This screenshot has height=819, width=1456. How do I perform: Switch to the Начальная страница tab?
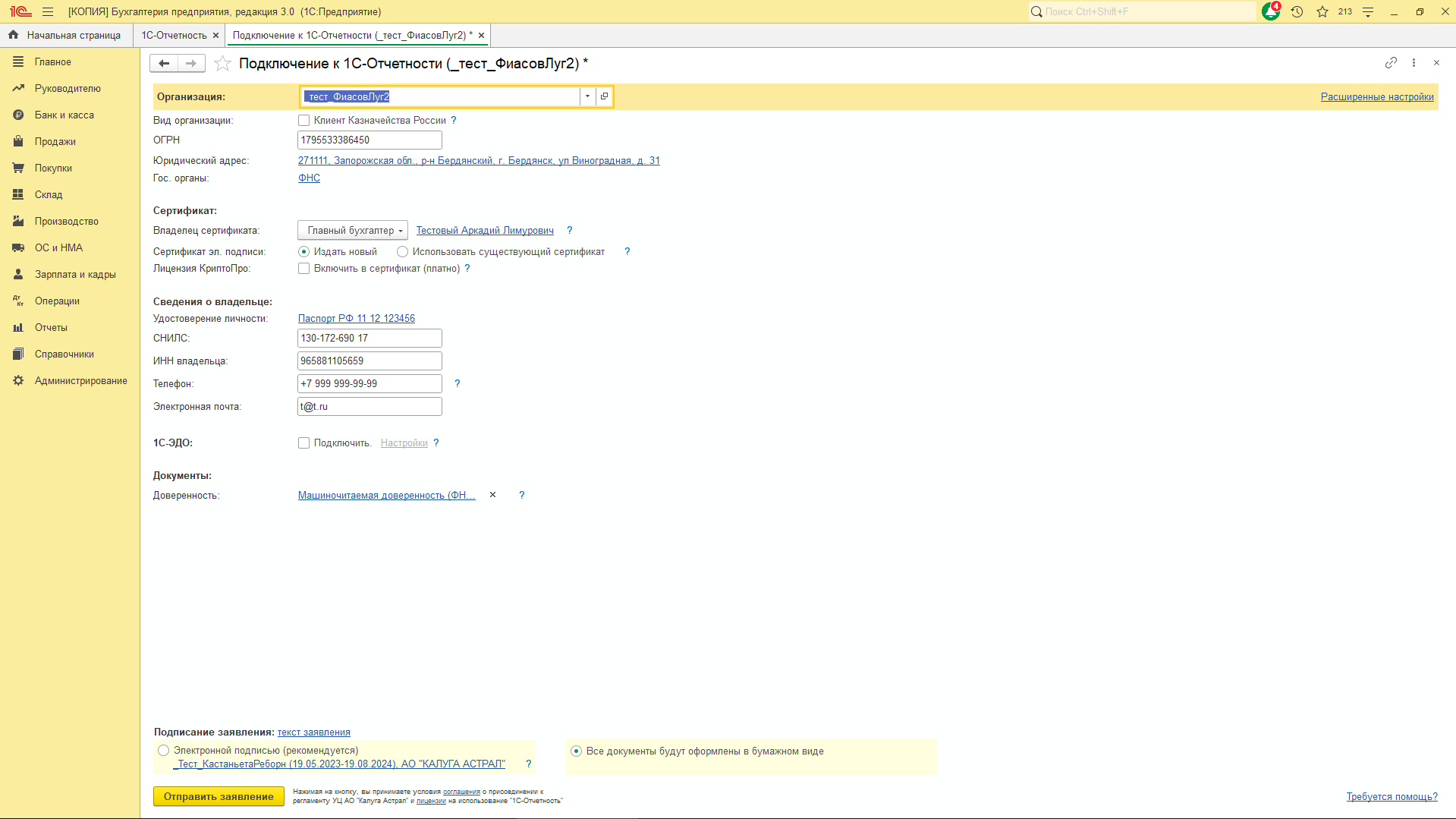pos(66,35)
